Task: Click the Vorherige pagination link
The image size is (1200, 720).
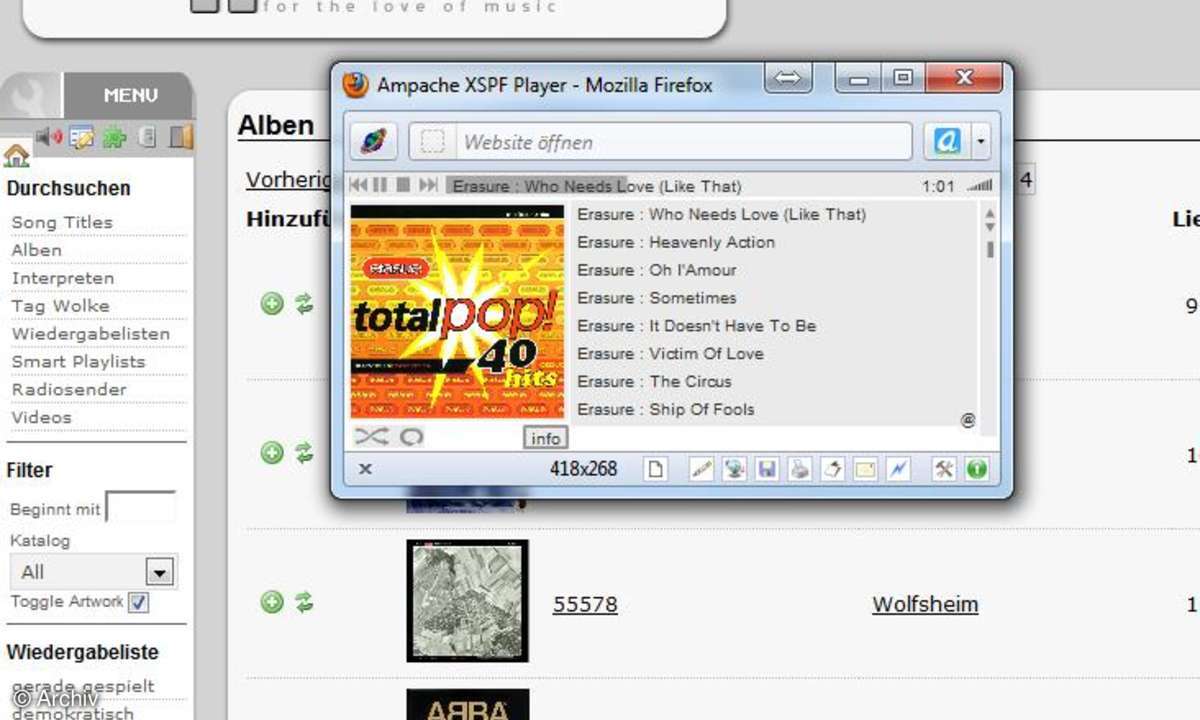Action: pyautogui.click(x=288, y=179)
